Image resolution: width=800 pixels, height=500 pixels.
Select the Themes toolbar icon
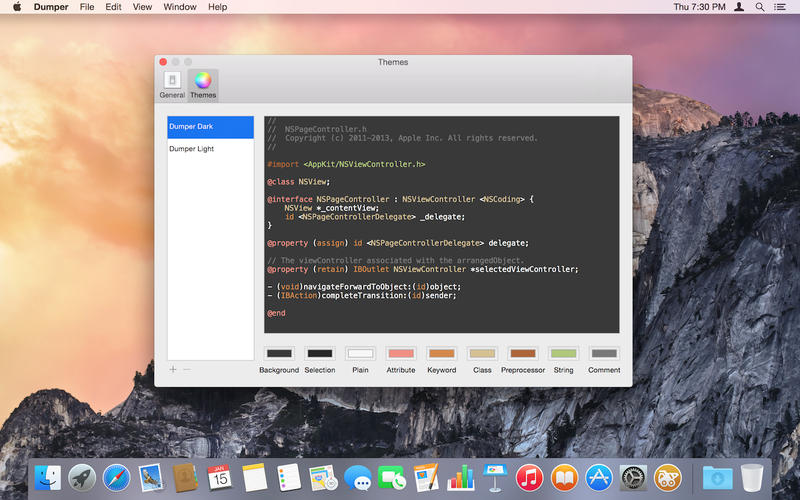pos(203,84)
